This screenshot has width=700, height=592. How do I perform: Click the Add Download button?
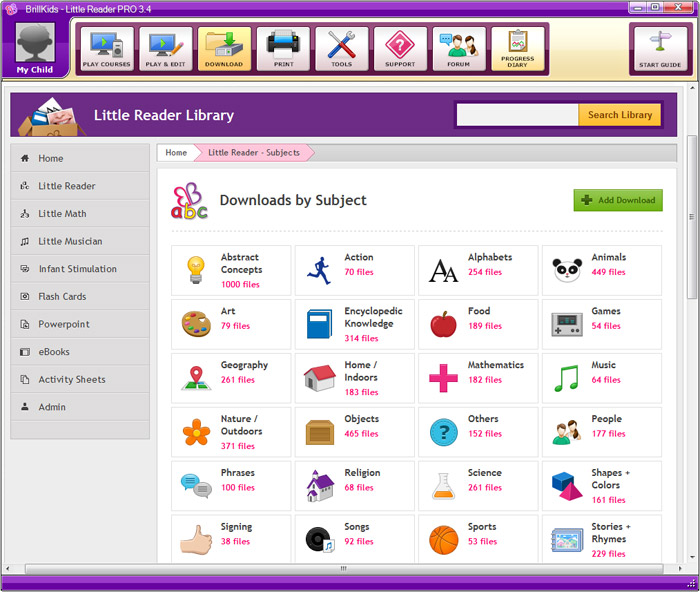pos(618,200)
